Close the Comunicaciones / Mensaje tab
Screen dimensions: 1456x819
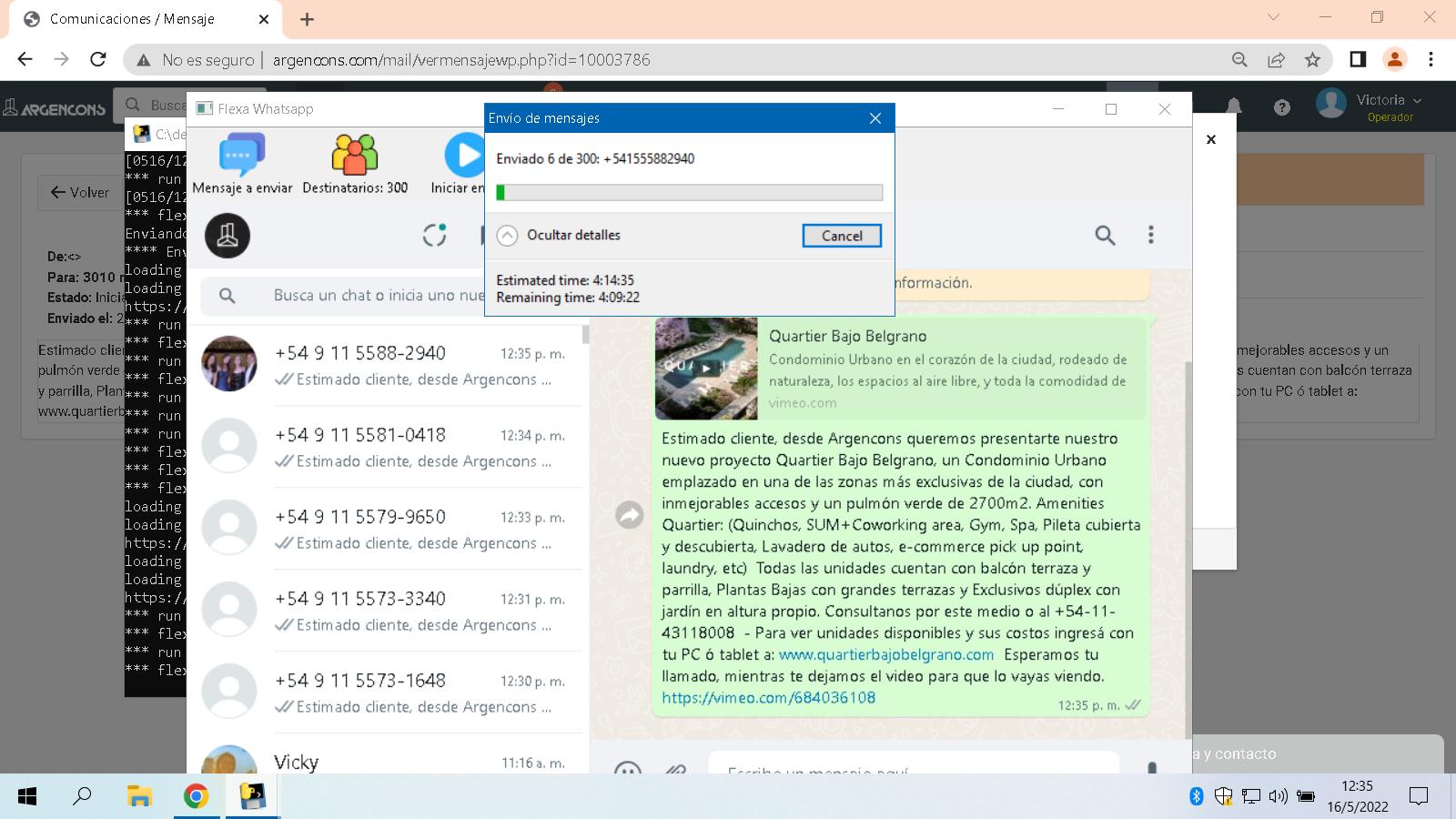click(x=264, y=19)
